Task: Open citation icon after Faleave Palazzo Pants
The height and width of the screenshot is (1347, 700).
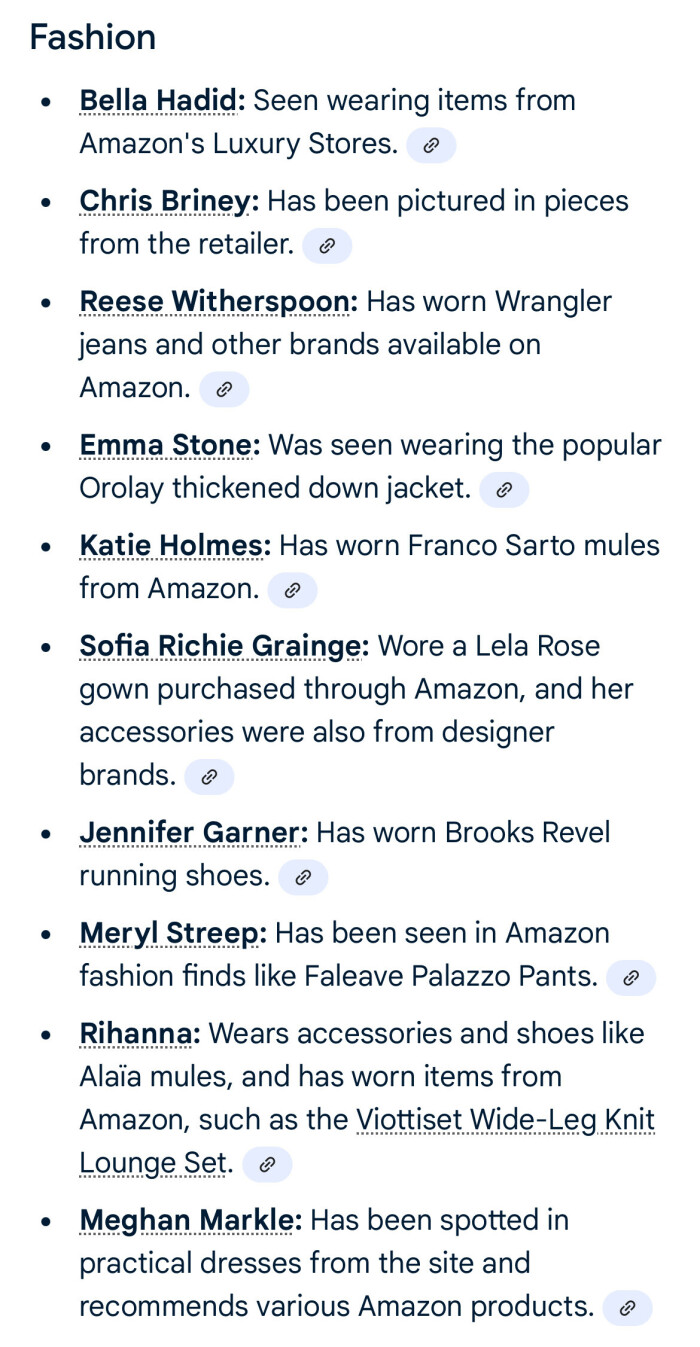Action: click(630, 977)
